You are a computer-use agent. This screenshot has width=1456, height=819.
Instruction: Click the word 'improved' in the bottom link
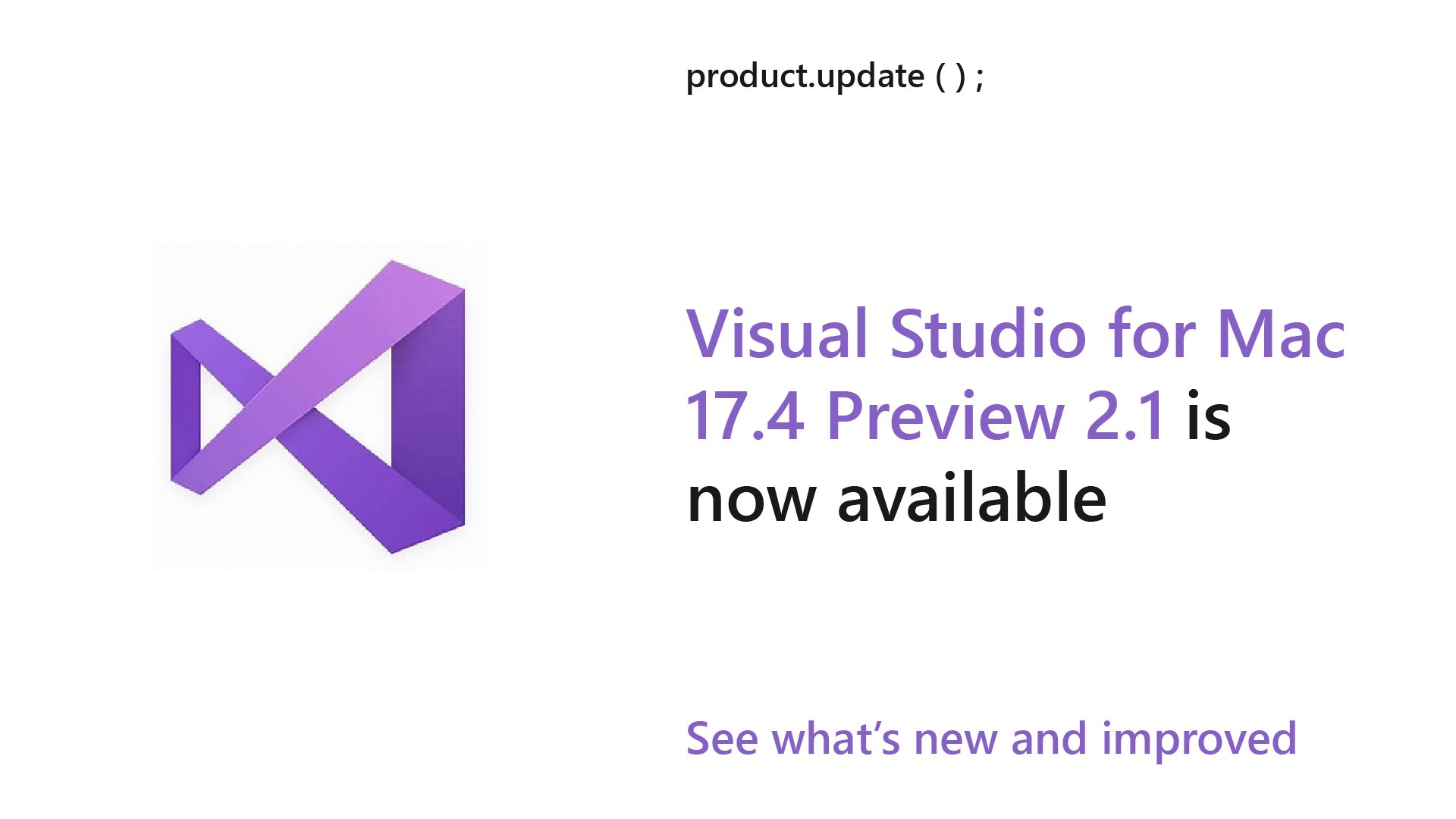(x=1199, y=739)
